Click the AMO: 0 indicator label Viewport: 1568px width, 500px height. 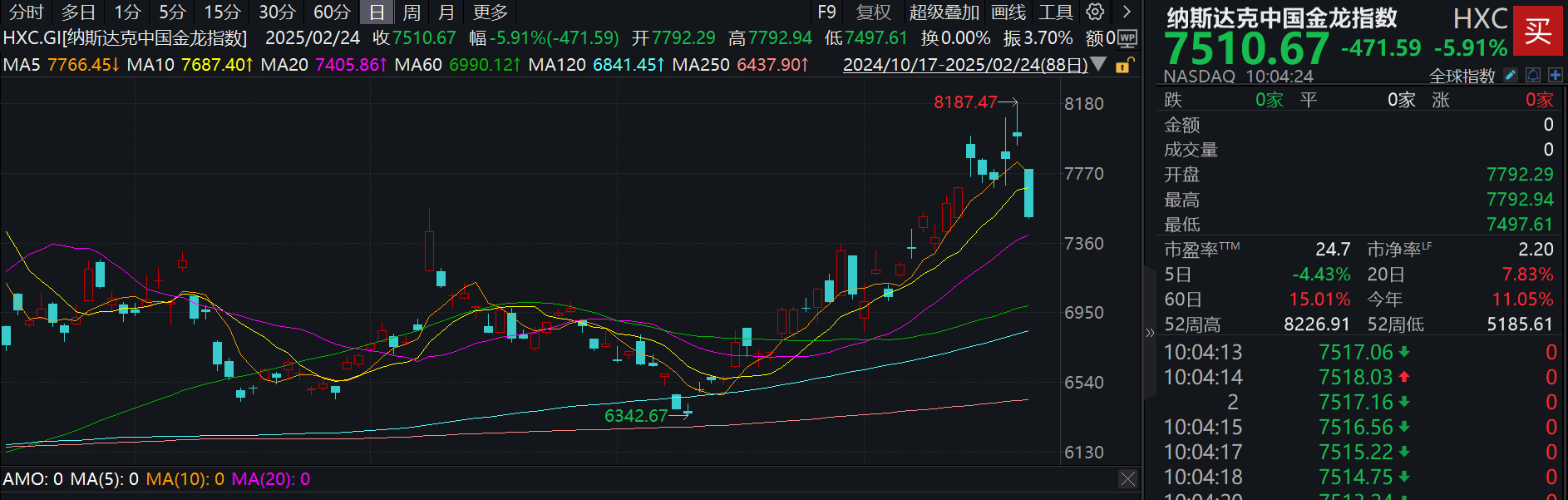(x=32, y=478)
